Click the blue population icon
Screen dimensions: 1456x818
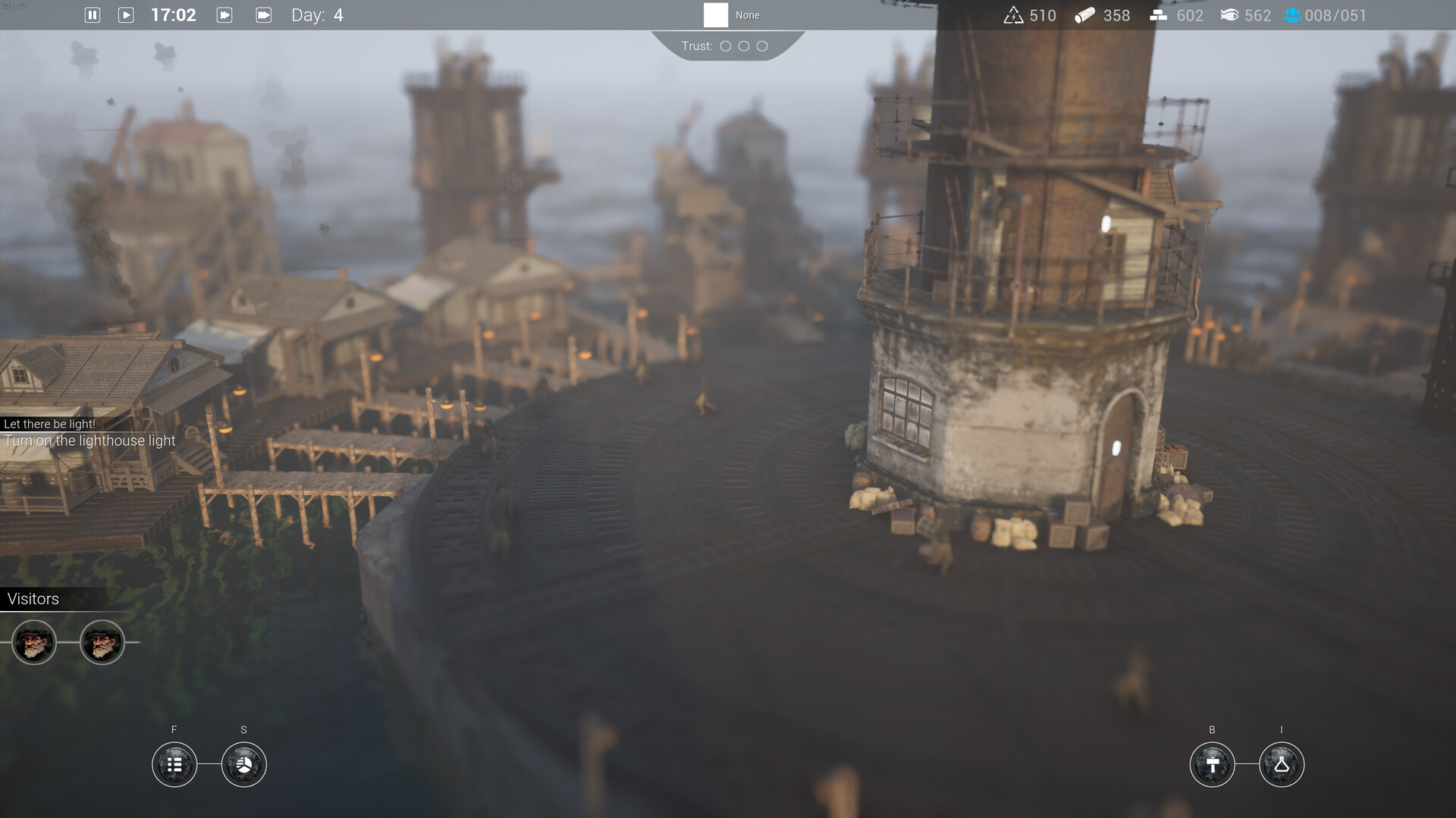point(1292,15)
